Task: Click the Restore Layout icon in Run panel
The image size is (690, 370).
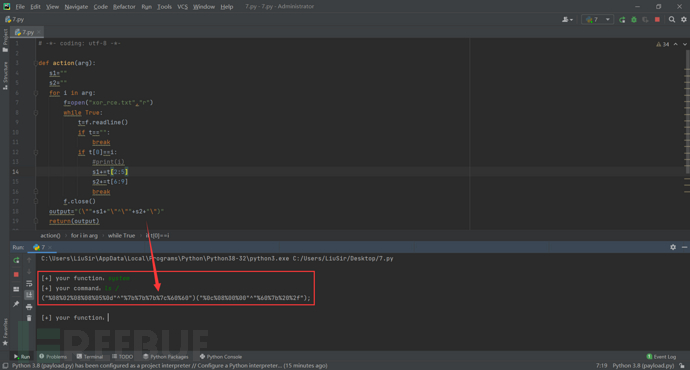Action: coord(16,289)
